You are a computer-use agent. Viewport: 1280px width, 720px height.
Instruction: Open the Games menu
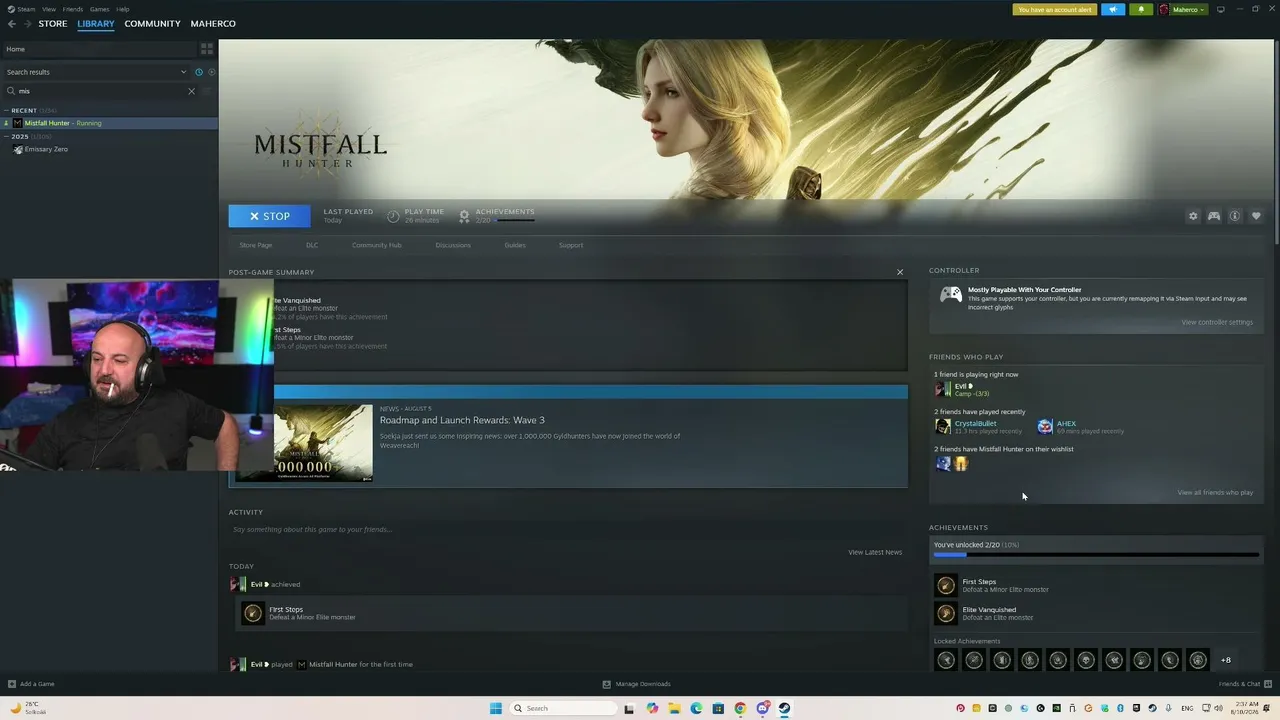tap(100, 9)
